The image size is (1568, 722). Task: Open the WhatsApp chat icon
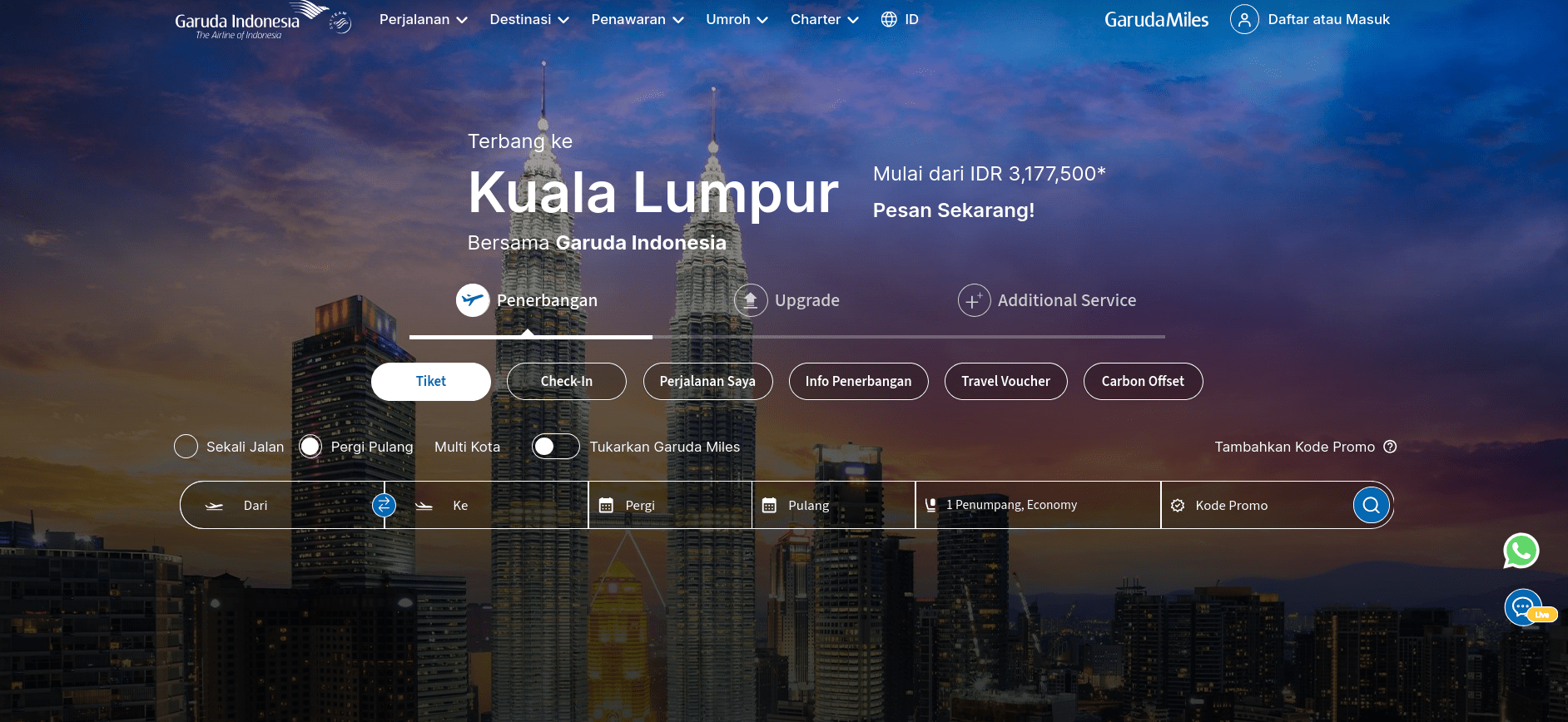(x=1521, y=551)
